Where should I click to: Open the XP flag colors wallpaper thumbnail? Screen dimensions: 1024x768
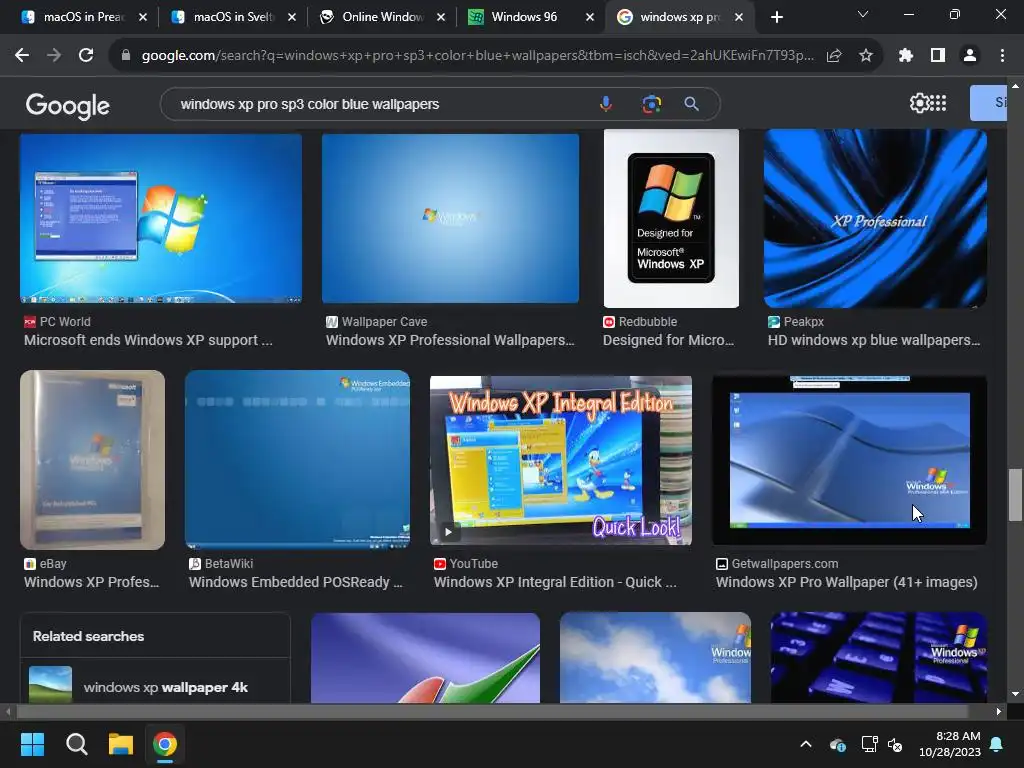[x=425, y=658]
